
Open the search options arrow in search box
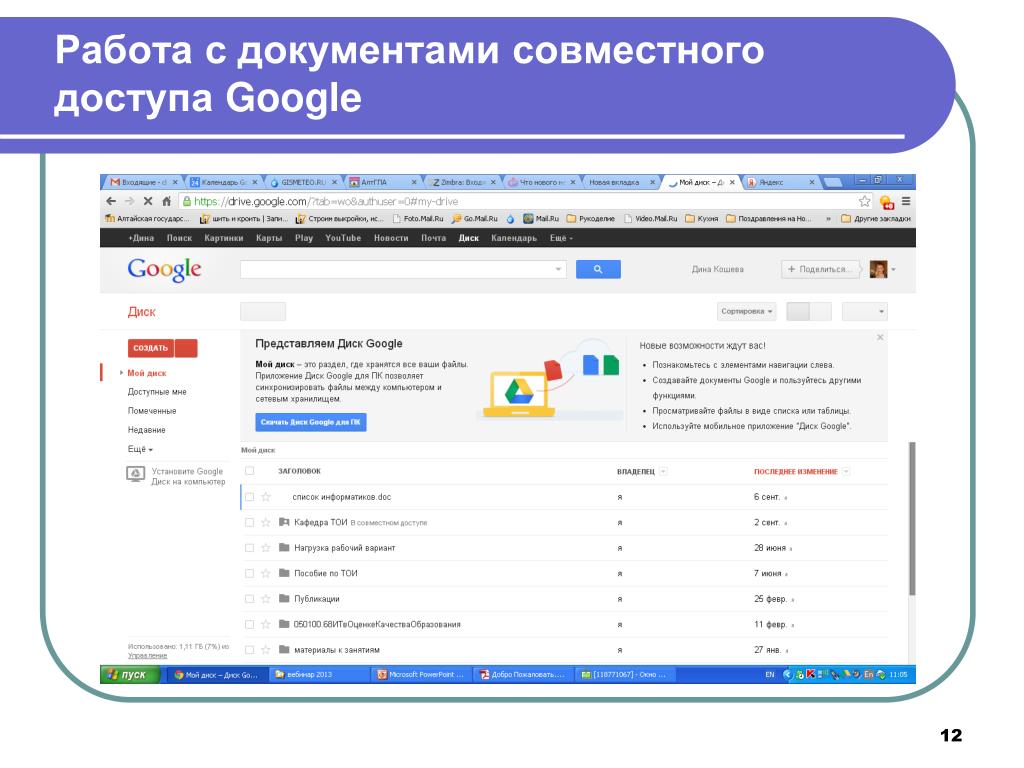[558, 269]
